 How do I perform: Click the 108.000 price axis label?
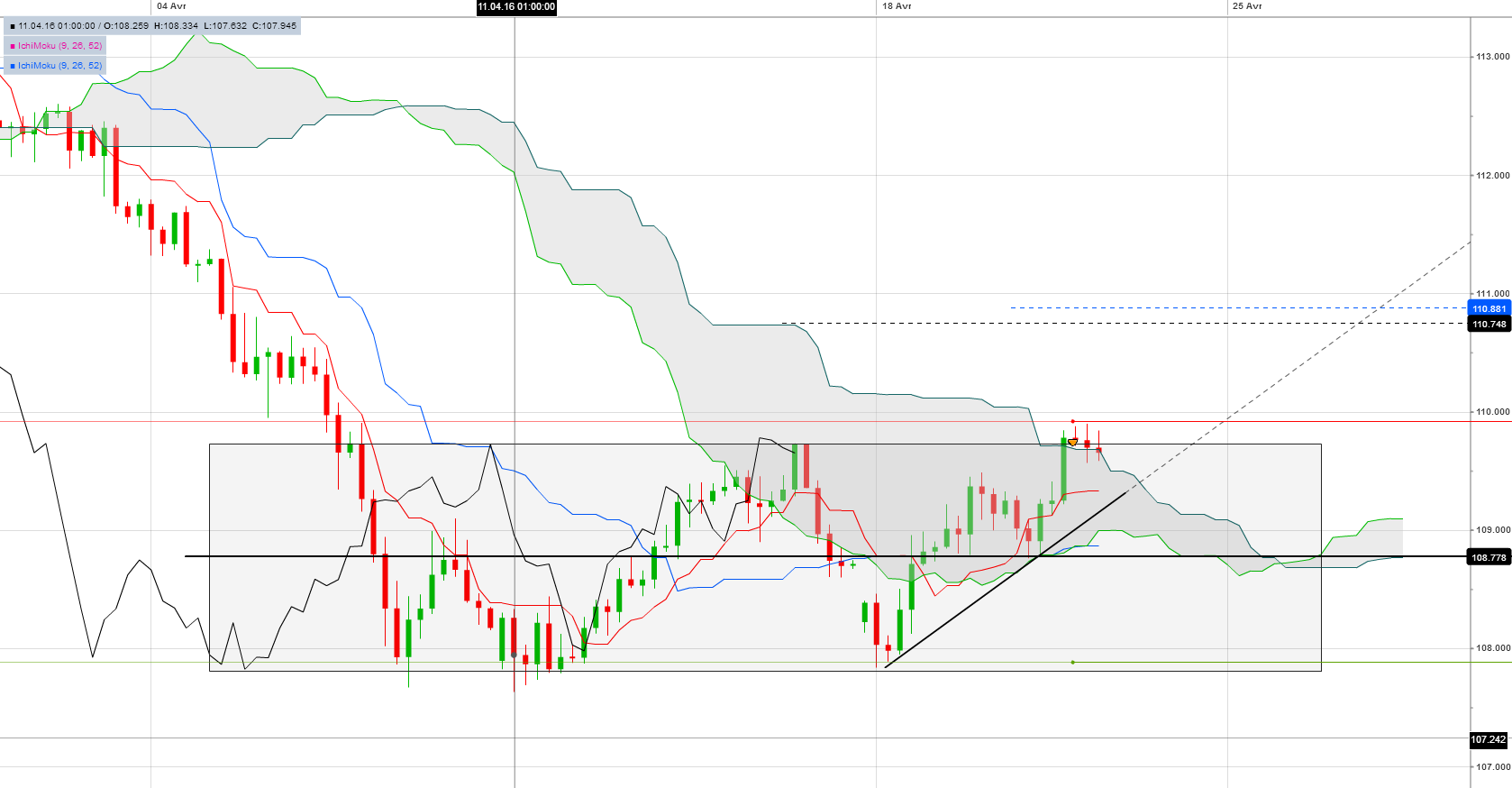[1492, 648]
